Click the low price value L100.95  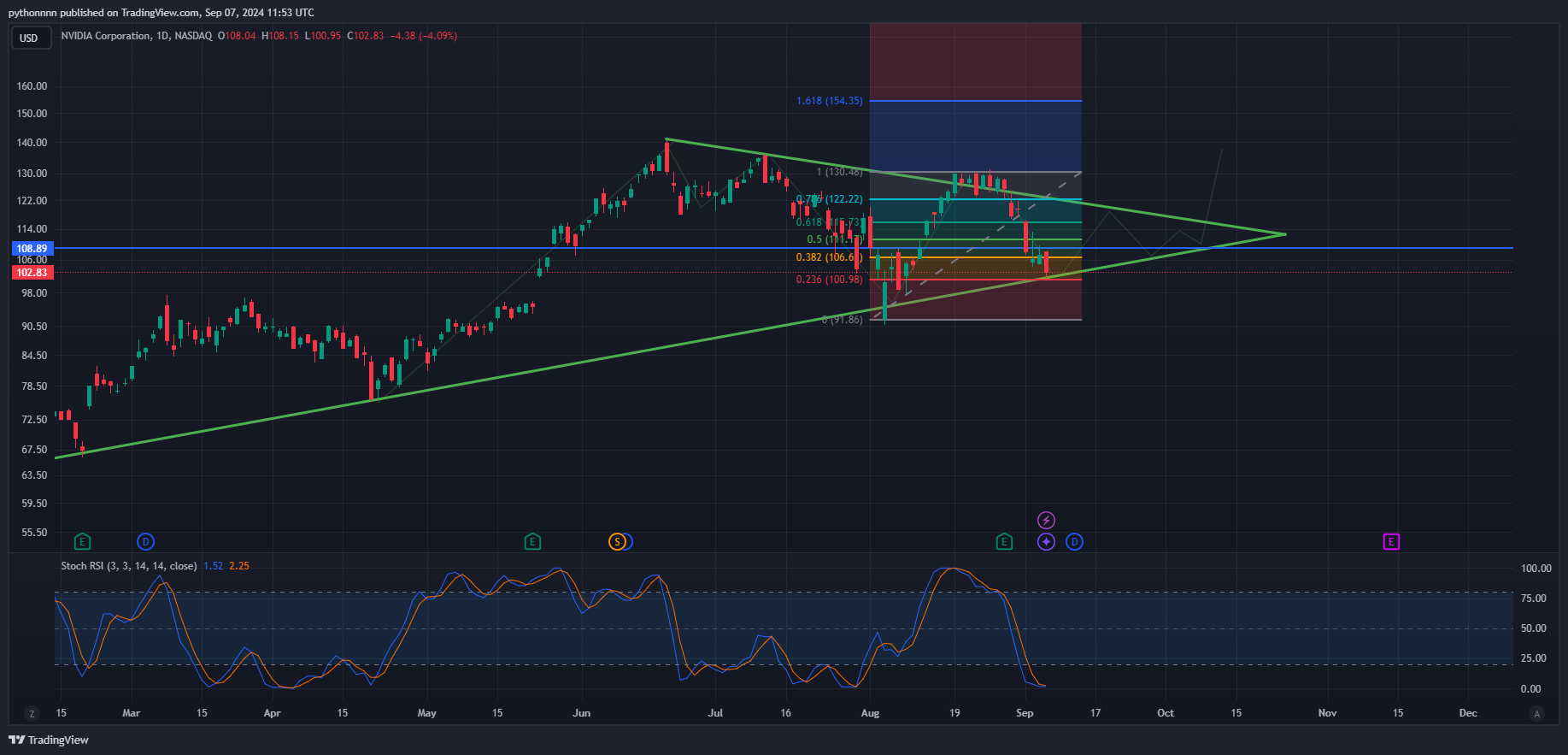click(x=323, y=36)
